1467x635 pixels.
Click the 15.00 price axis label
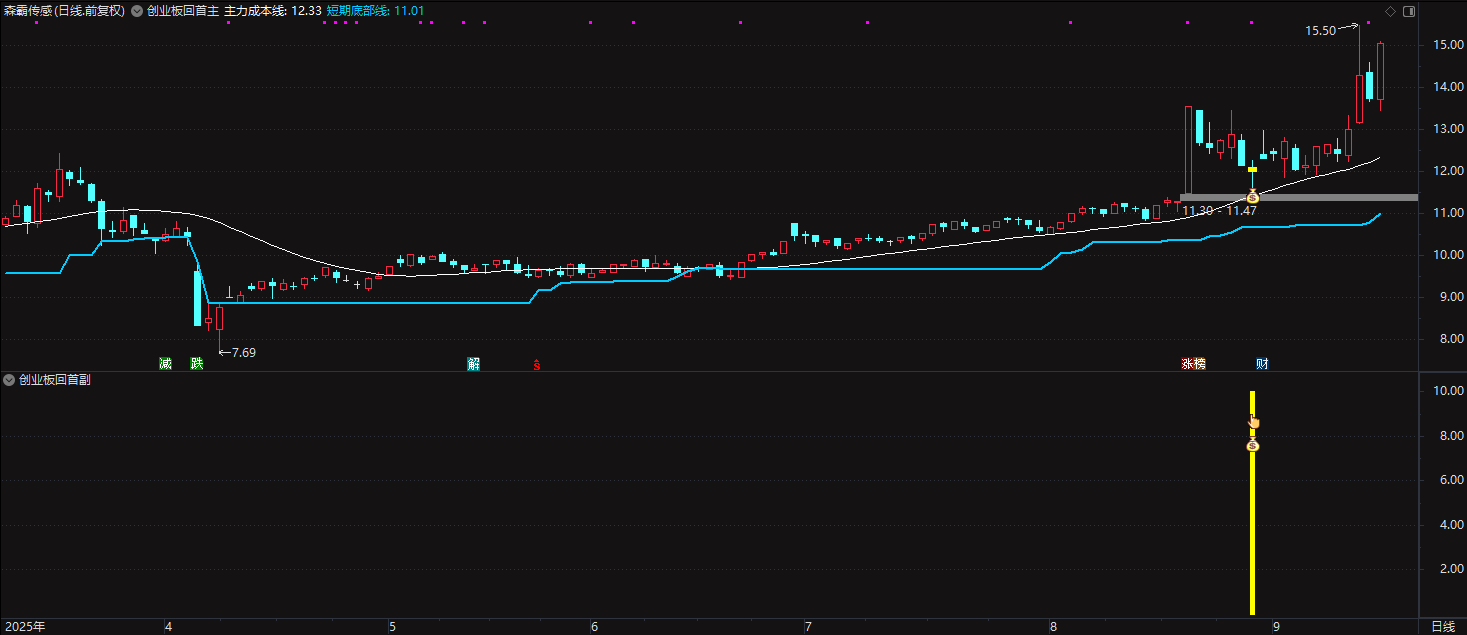(x=1448, y=45)
